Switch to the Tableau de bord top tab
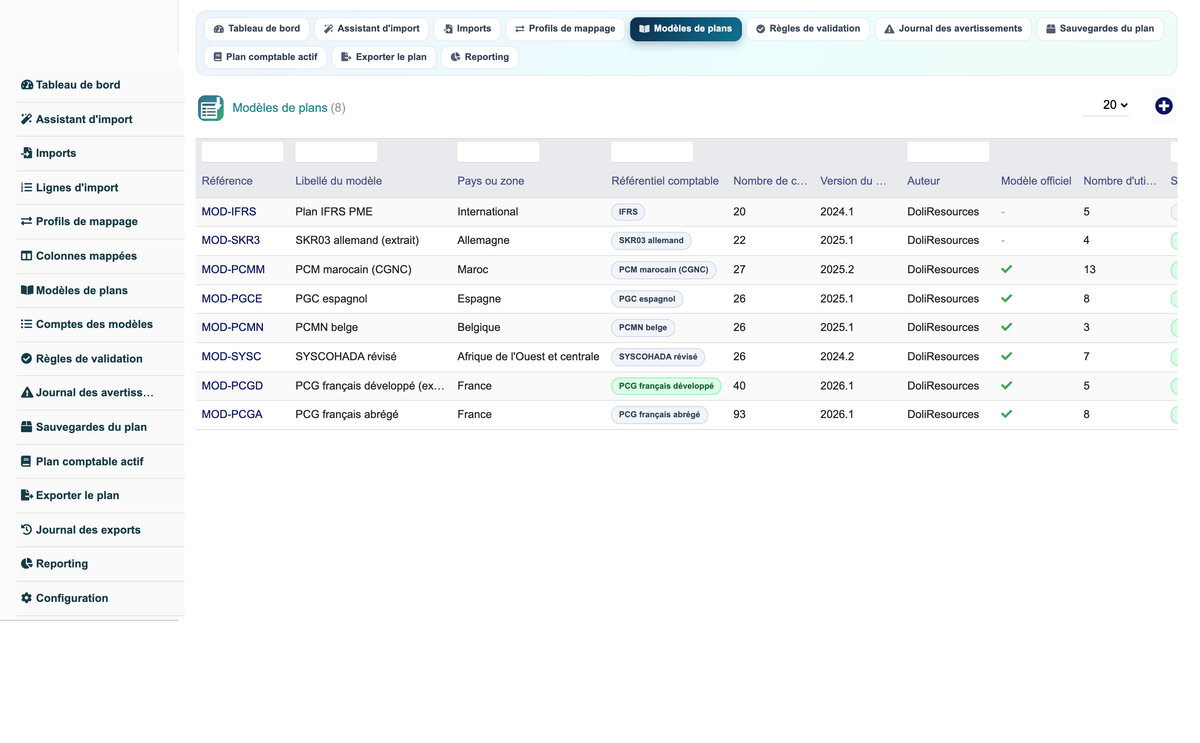This screenshot has height=743, width=1200. pyautogui.click(x=257, y=29)
